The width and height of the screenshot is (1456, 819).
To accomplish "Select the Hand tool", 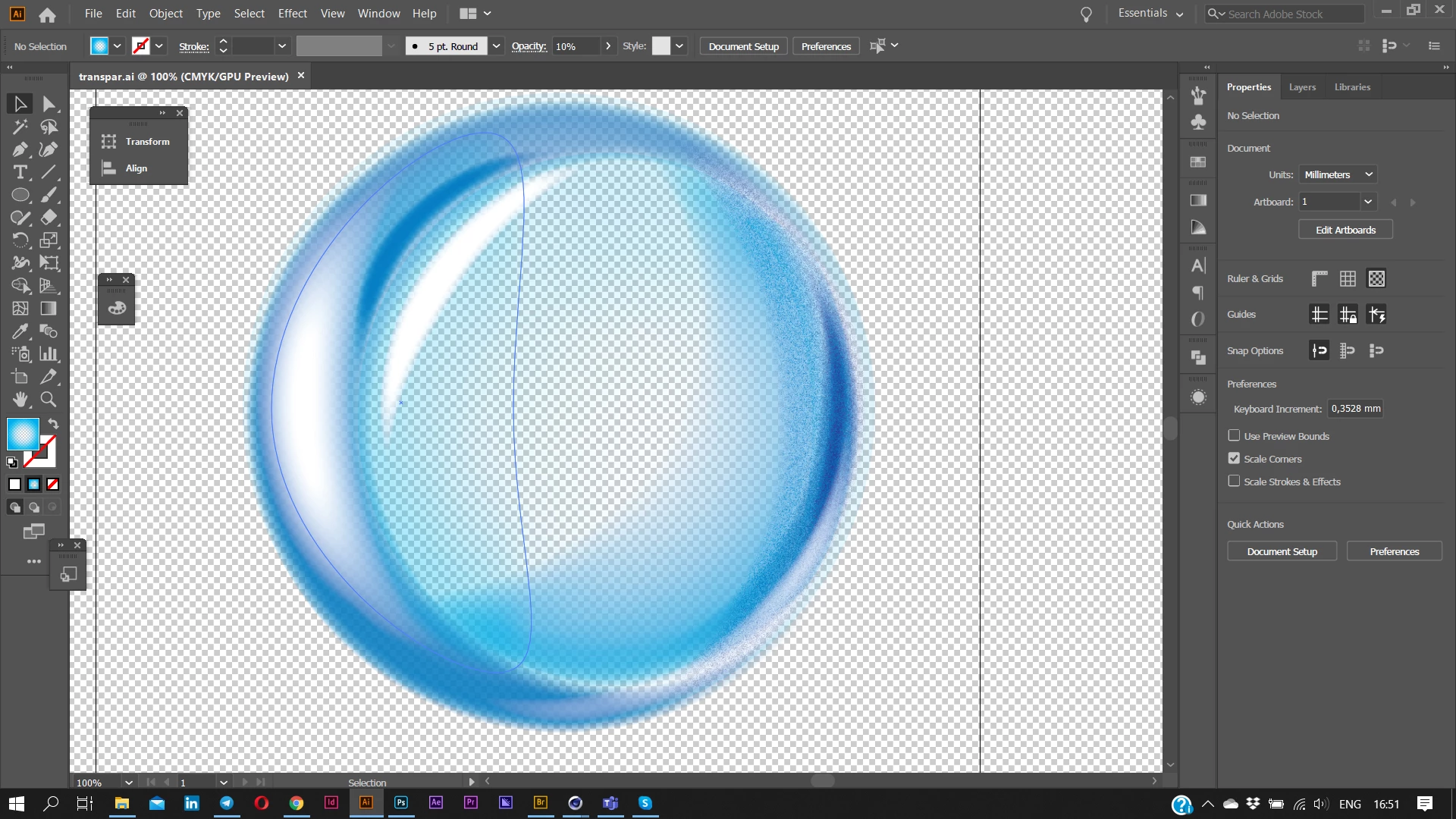I will (x=20, y=400).
